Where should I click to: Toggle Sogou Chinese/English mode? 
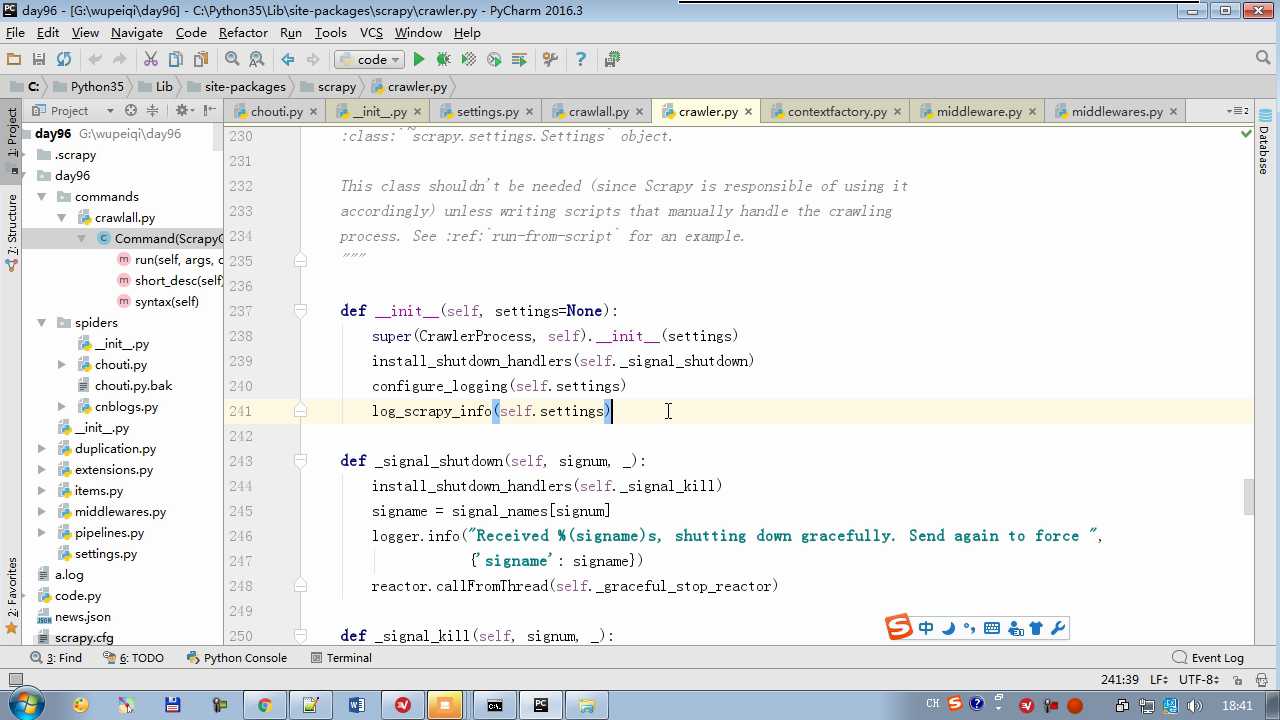[926, 628]
